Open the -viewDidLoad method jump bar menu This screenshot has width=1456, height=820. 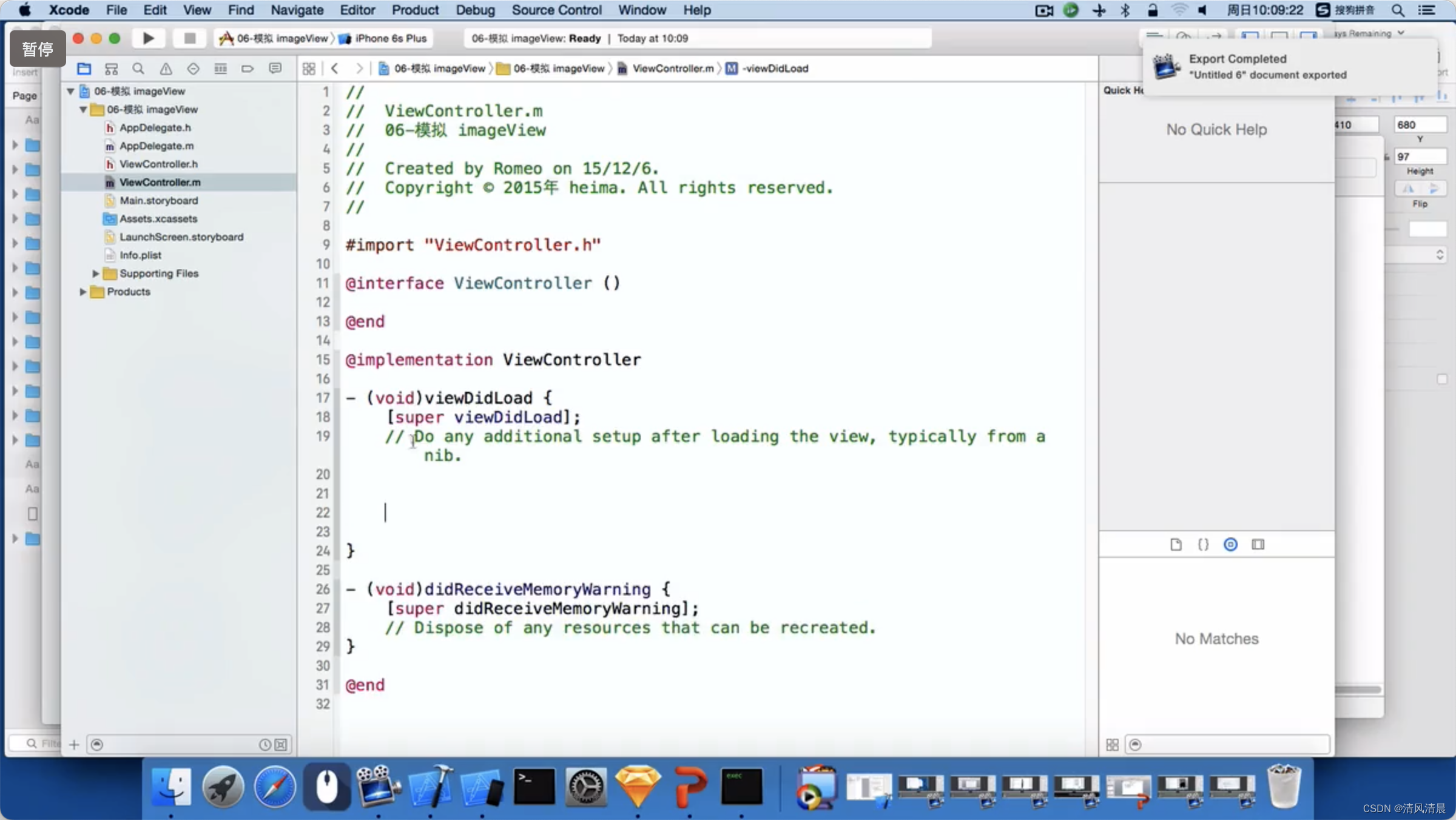768,69
